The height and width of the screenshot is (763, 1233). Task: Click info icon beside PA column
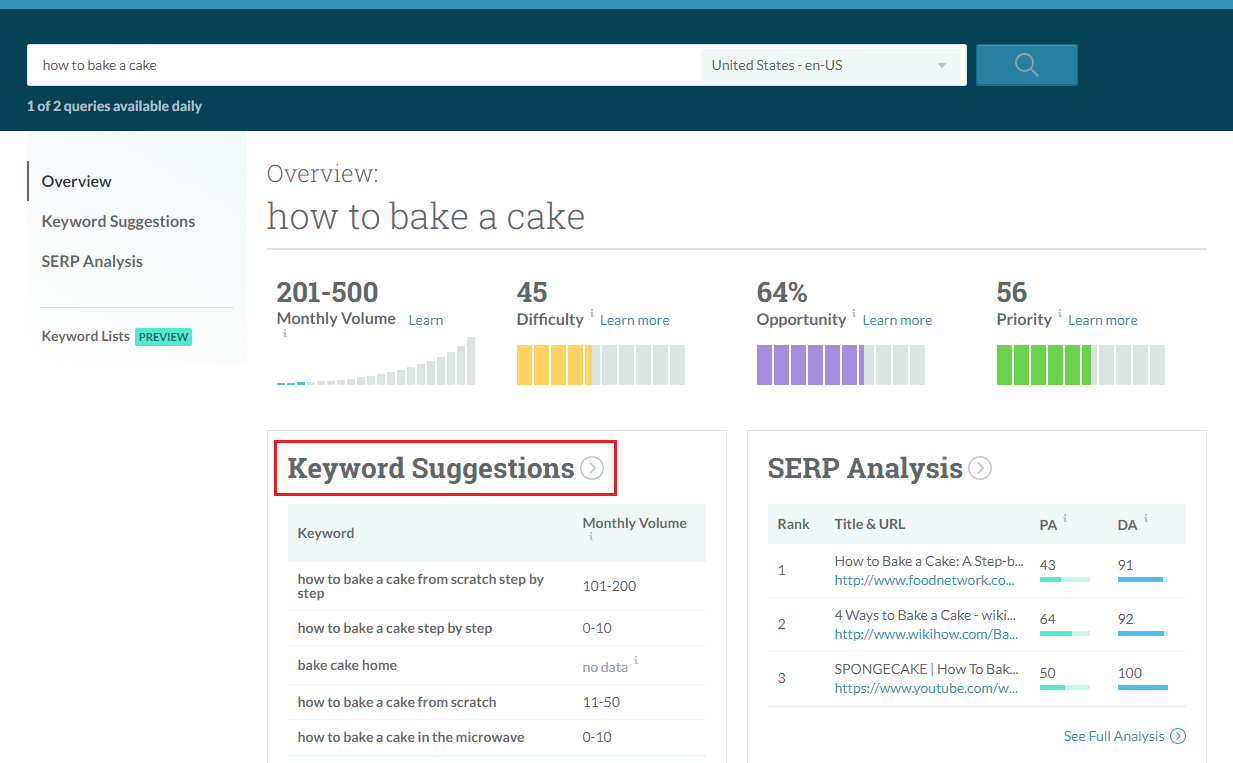point(1065,519)
